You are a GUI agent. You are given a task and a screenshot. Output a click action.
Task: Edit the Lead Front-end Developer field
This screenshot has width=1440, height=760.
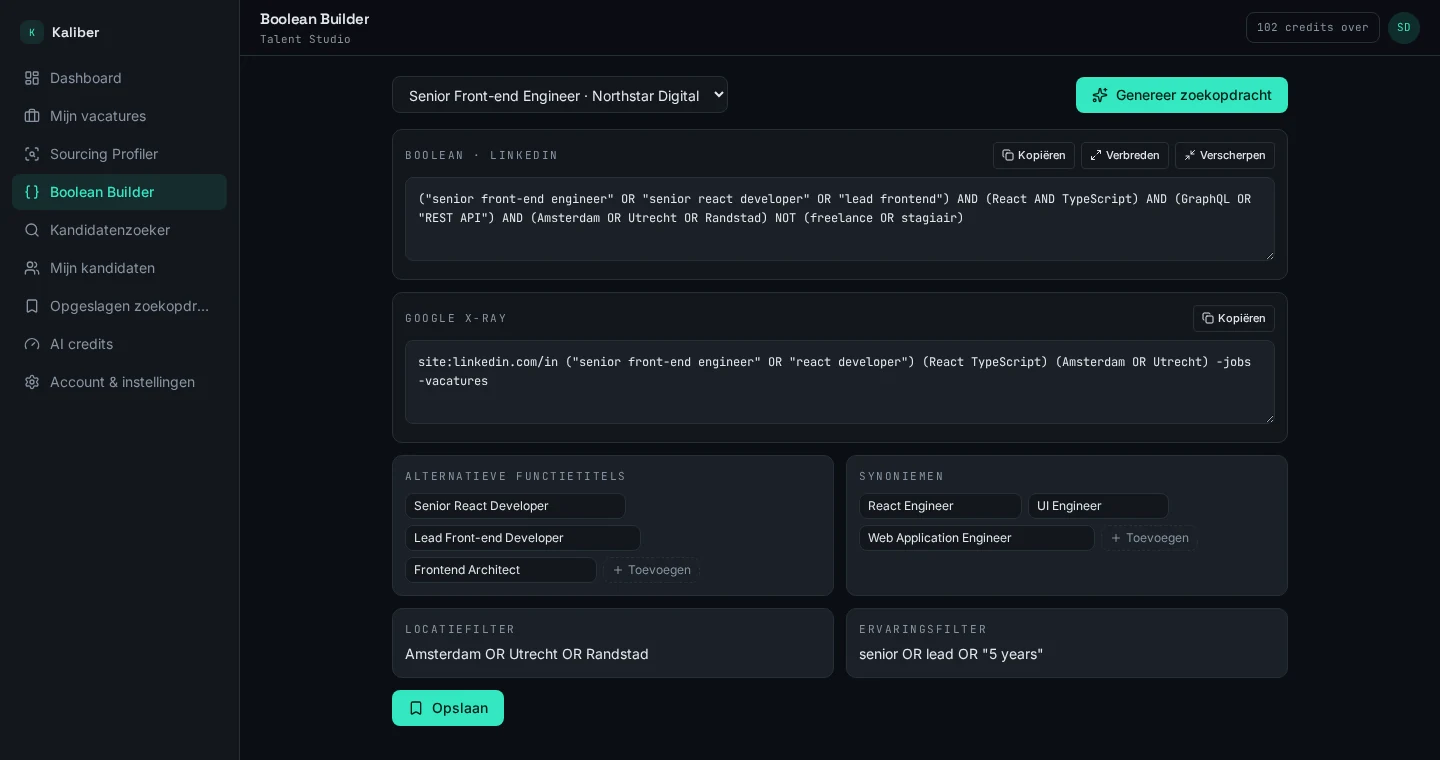click(x=523, y=538)
